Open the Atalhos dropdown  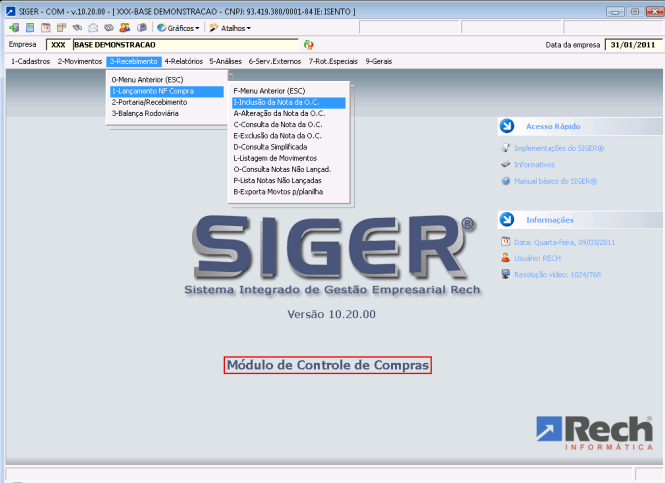point(230,28)
